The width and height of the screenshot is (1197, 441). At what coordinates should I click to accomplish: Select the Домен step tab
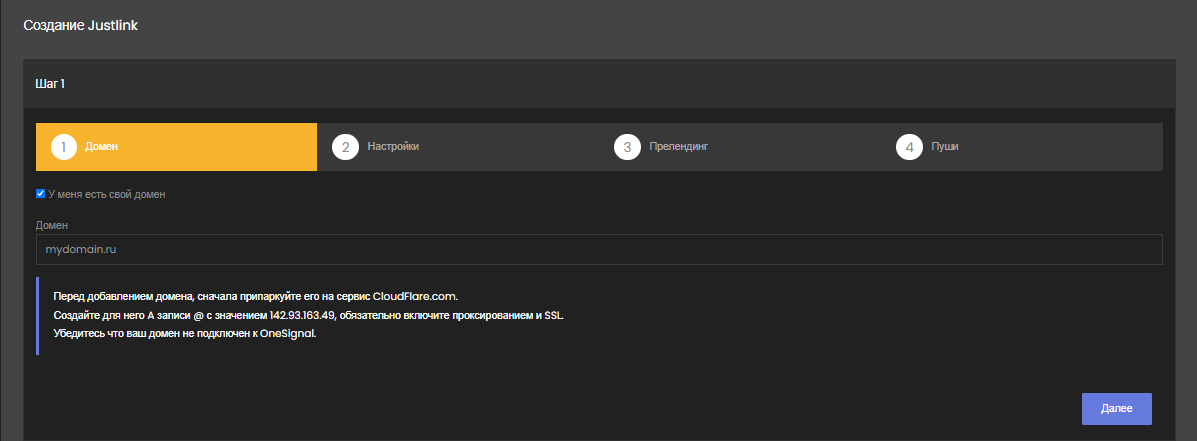point(176,146)
